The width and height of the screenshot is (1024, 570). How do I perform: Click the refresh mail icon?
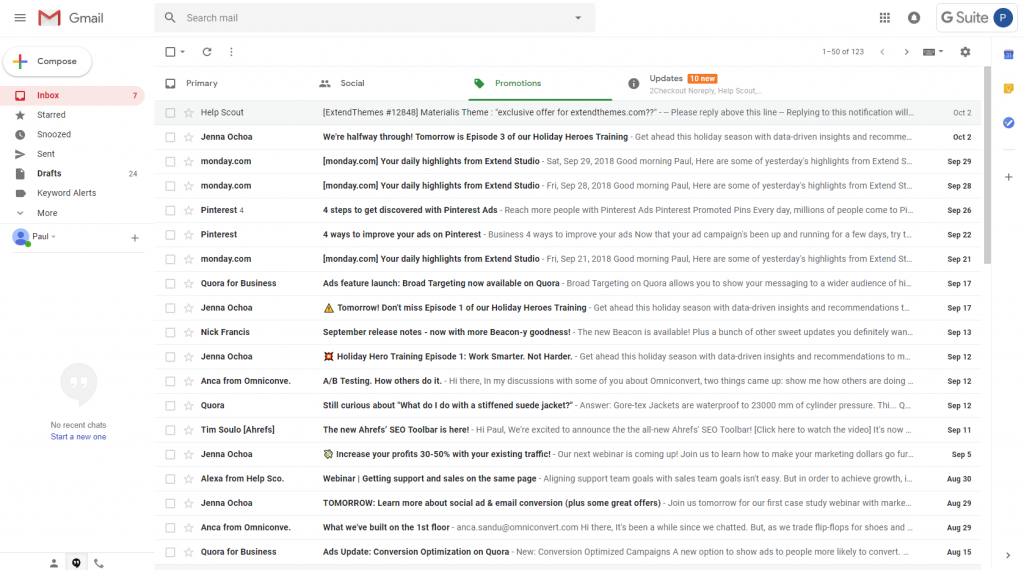coord(207,52)
